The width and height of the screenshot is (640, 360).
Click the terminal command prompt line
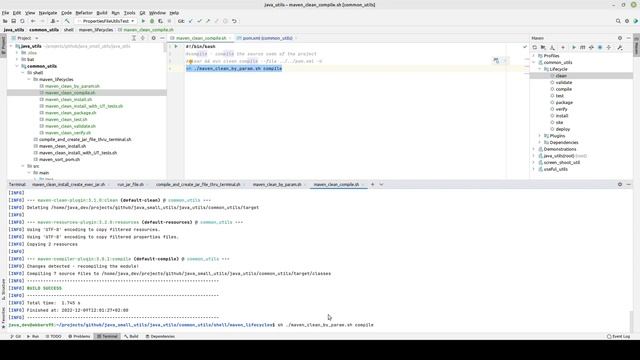point(191,325)
